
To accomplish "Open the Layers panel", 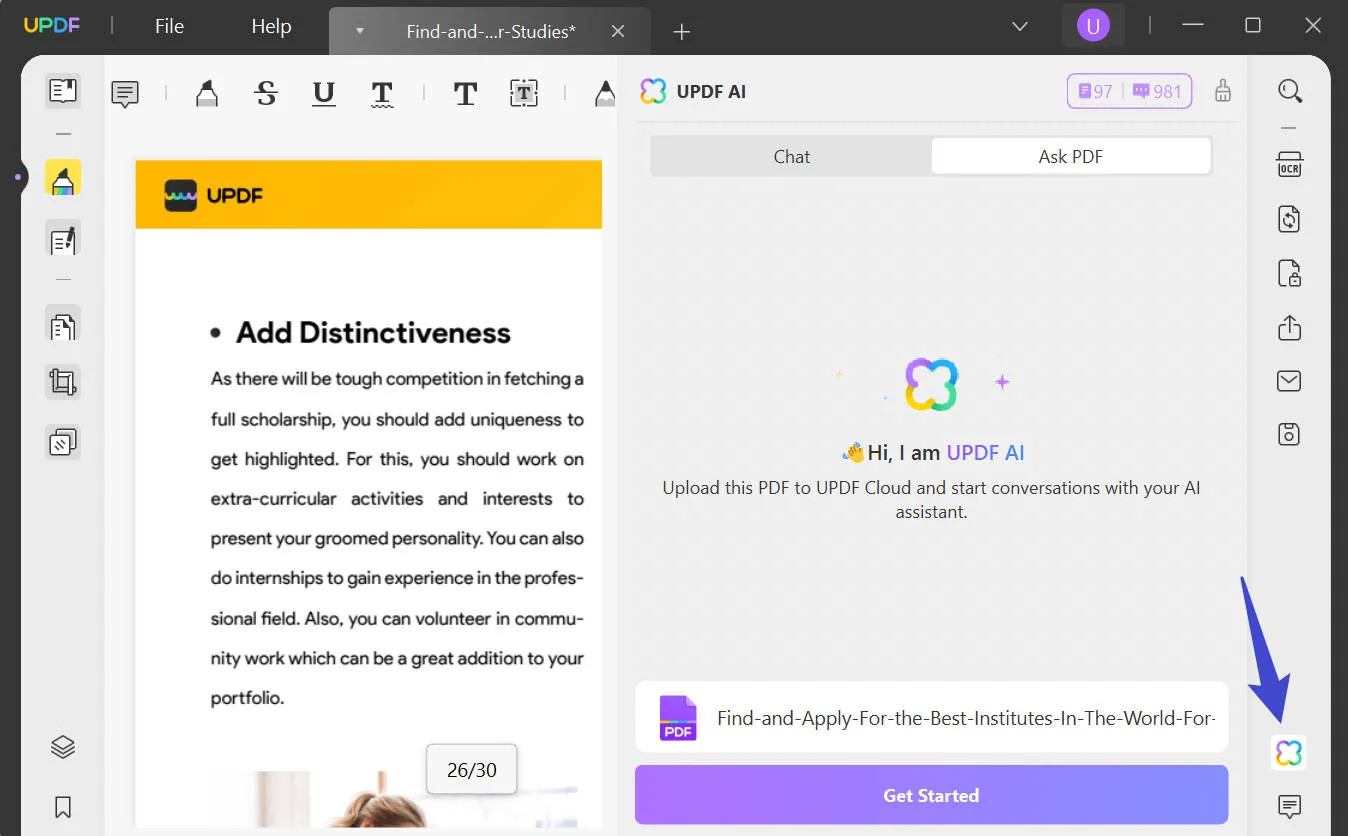I will pos(63,746).
